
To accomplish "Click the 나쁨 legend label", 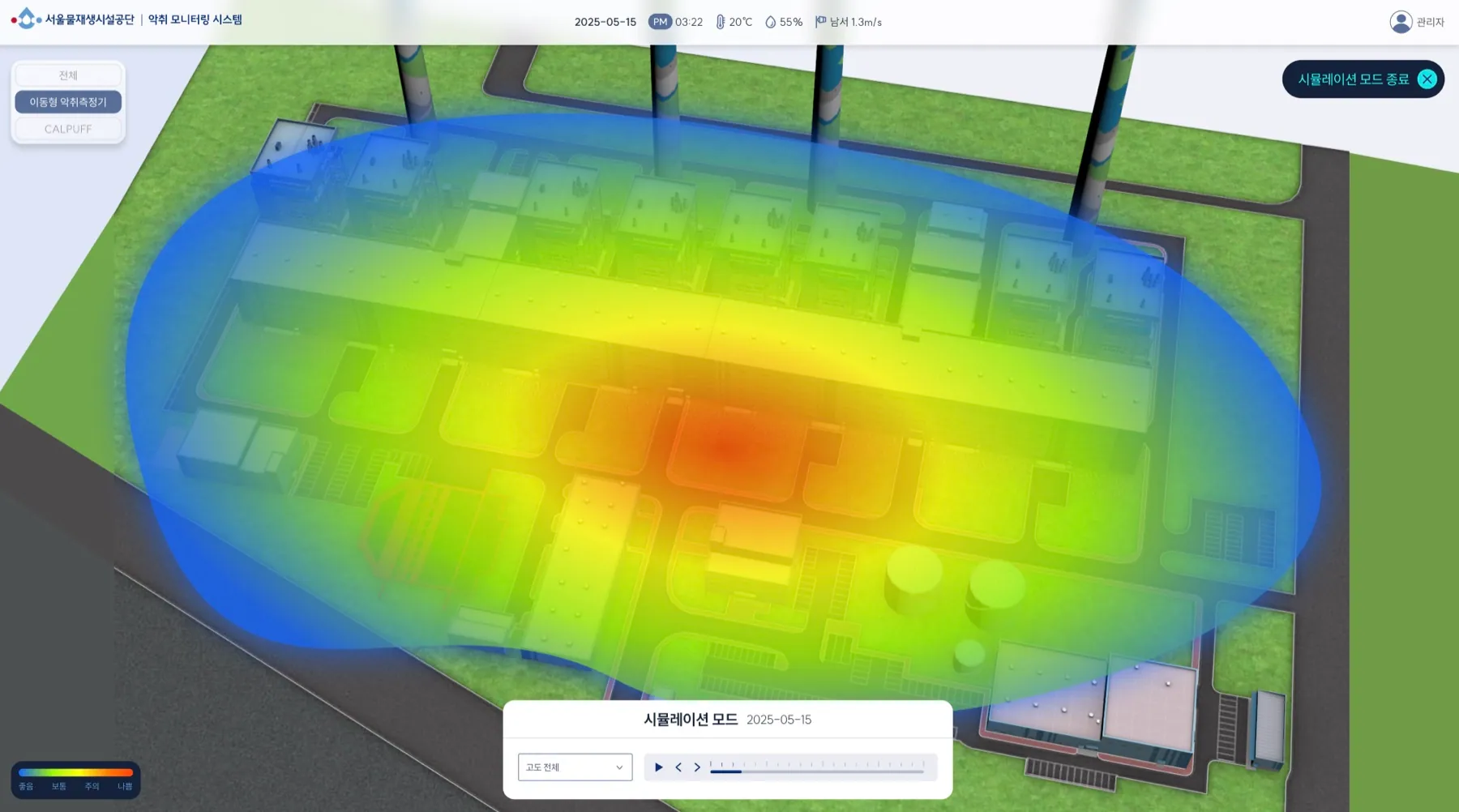I will (x=125, y=786).
